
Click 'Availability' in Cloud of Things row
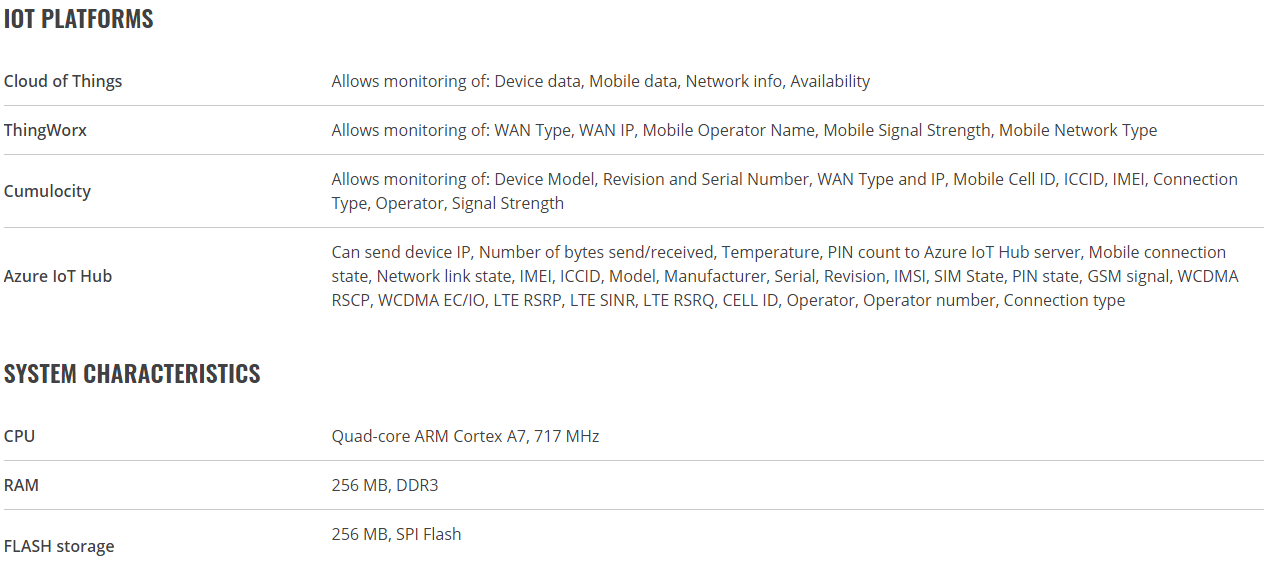830,81
